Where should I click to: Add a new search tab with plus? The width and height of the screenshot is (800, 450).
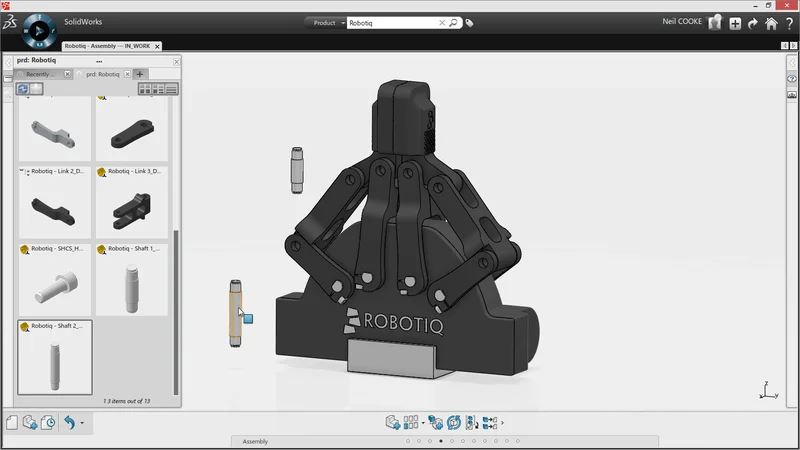click(x=140, y=74)
